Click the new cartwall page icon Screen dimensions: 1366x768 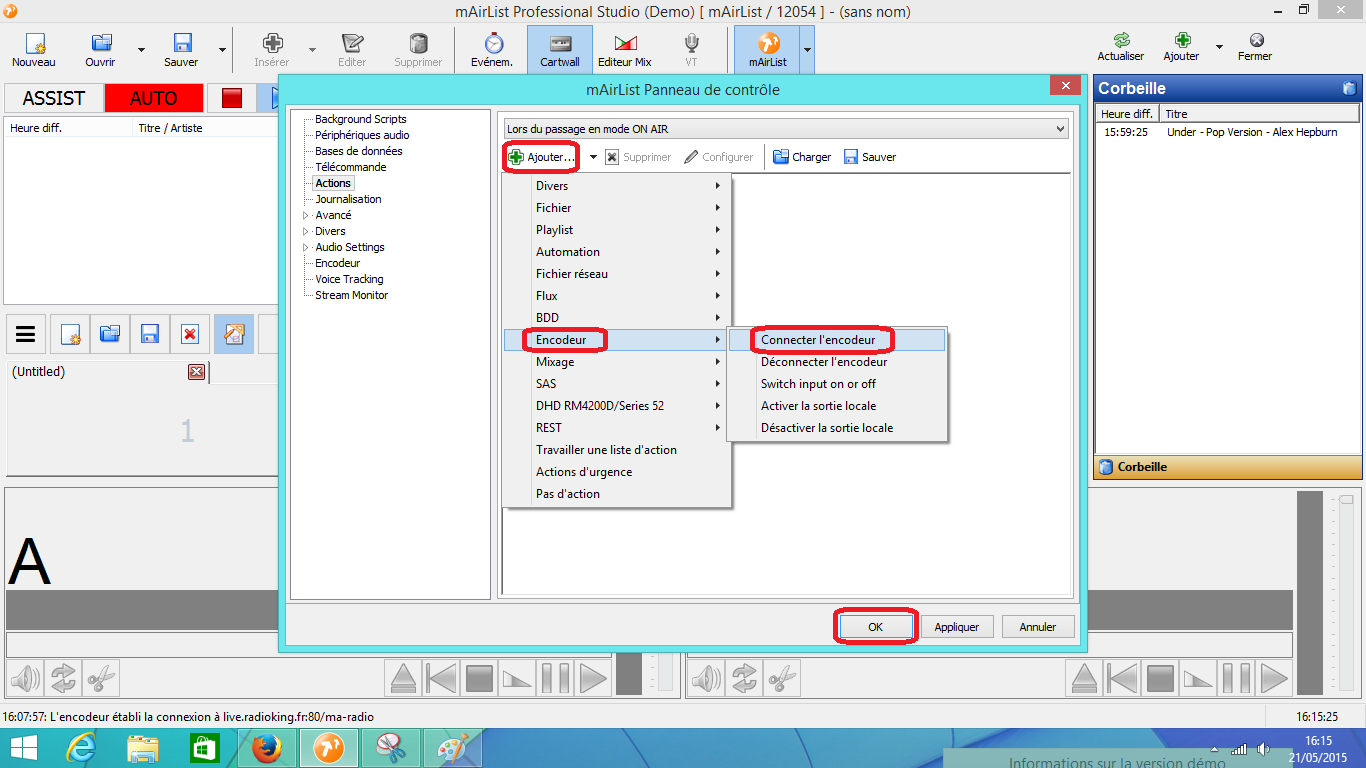pyautogui.click(x=70, y=334)
